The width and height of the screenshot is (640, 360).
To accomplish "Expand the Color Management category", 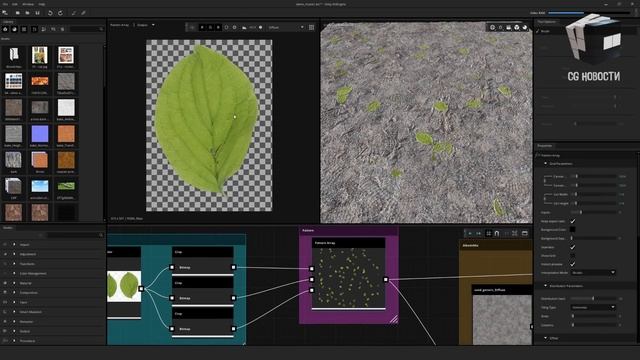I will tap(14, 273).
